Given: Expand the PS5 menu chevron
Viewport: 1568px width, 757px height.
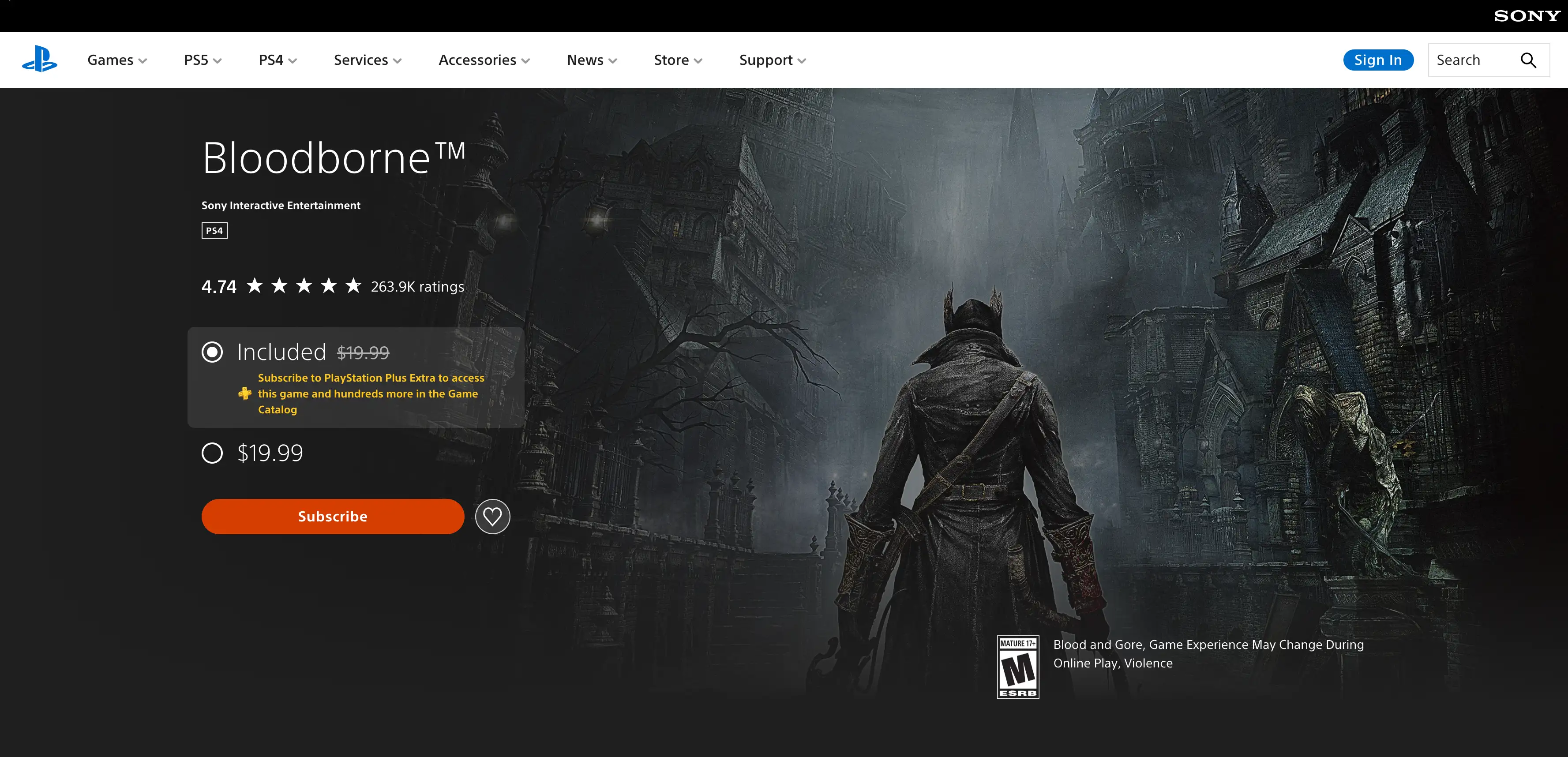Looking at the screenshot, I should click(218, 61).
